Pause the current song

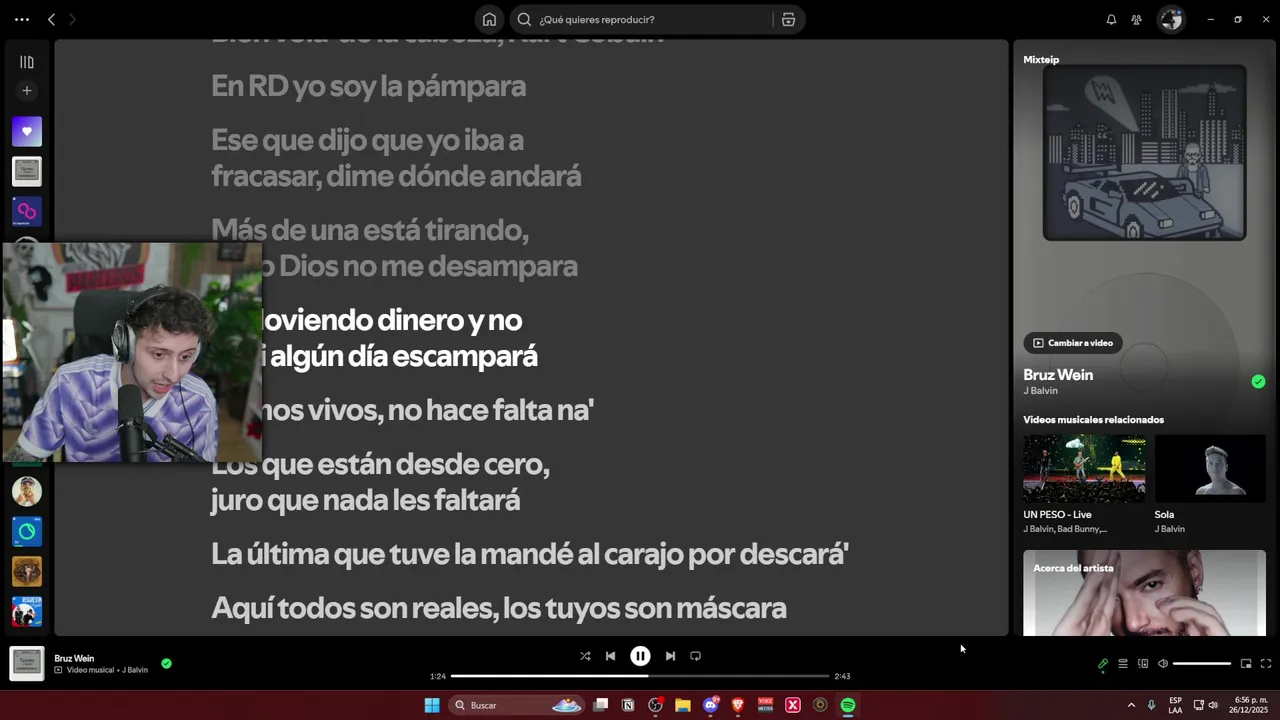[640, 656]
